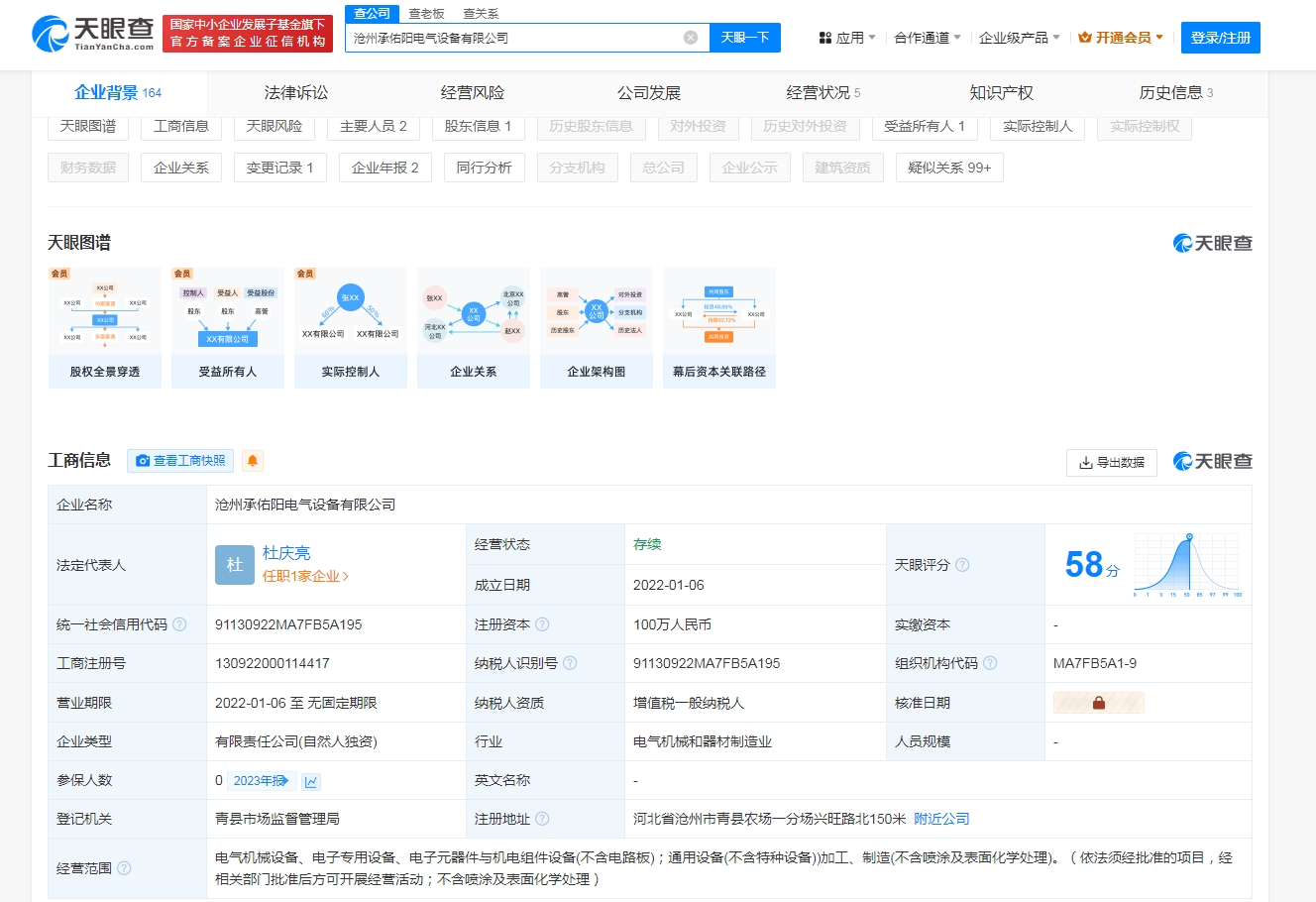The height and width of the screenshot is (902, 1316).
Task: Switch to the 经营状况 tab
Action: pyautogui.click(x=823, y=93)
